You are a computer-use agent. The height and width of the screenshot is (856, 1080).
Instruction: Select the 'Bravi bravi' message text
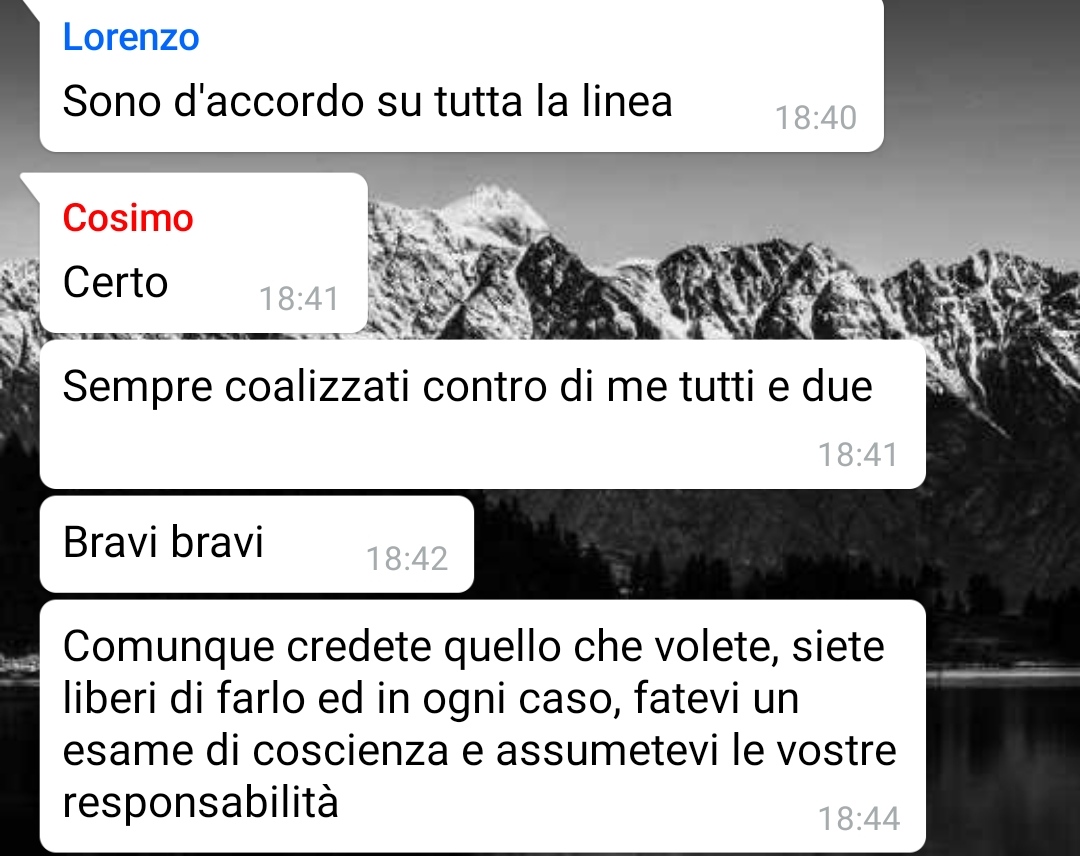163,542
